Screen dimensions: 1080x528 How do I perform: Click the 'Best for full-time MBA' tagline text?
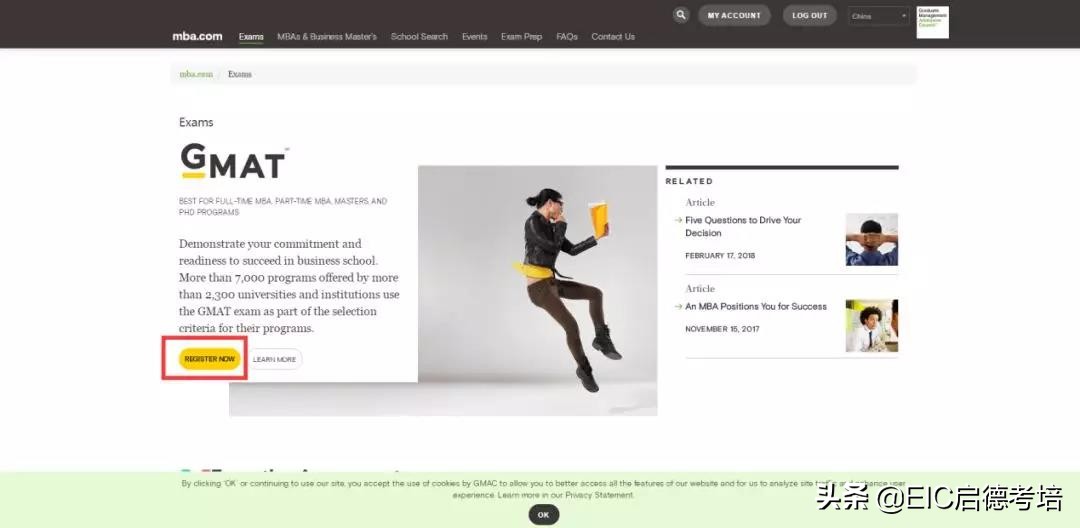[283, 207]
